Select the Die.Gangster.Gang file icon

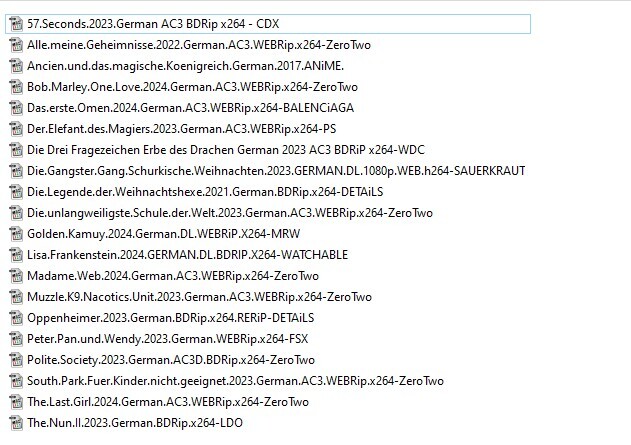[16, 171]
